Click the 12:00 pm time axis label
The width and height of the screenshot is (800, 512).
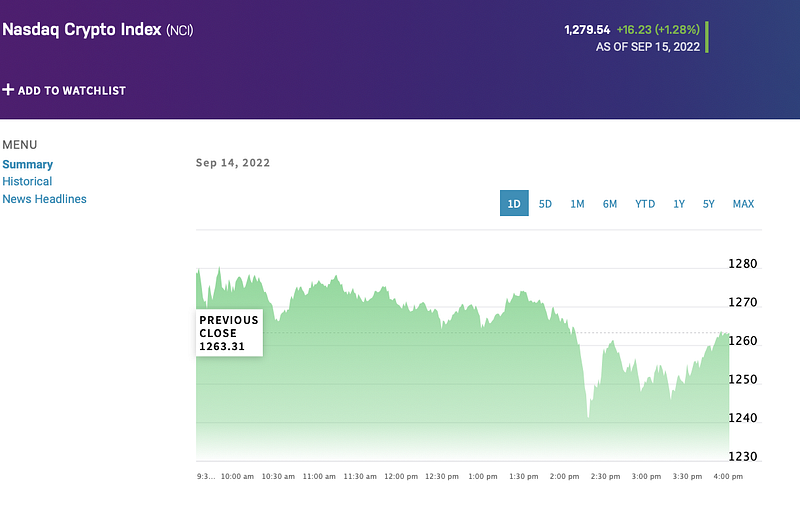point(400,477)
